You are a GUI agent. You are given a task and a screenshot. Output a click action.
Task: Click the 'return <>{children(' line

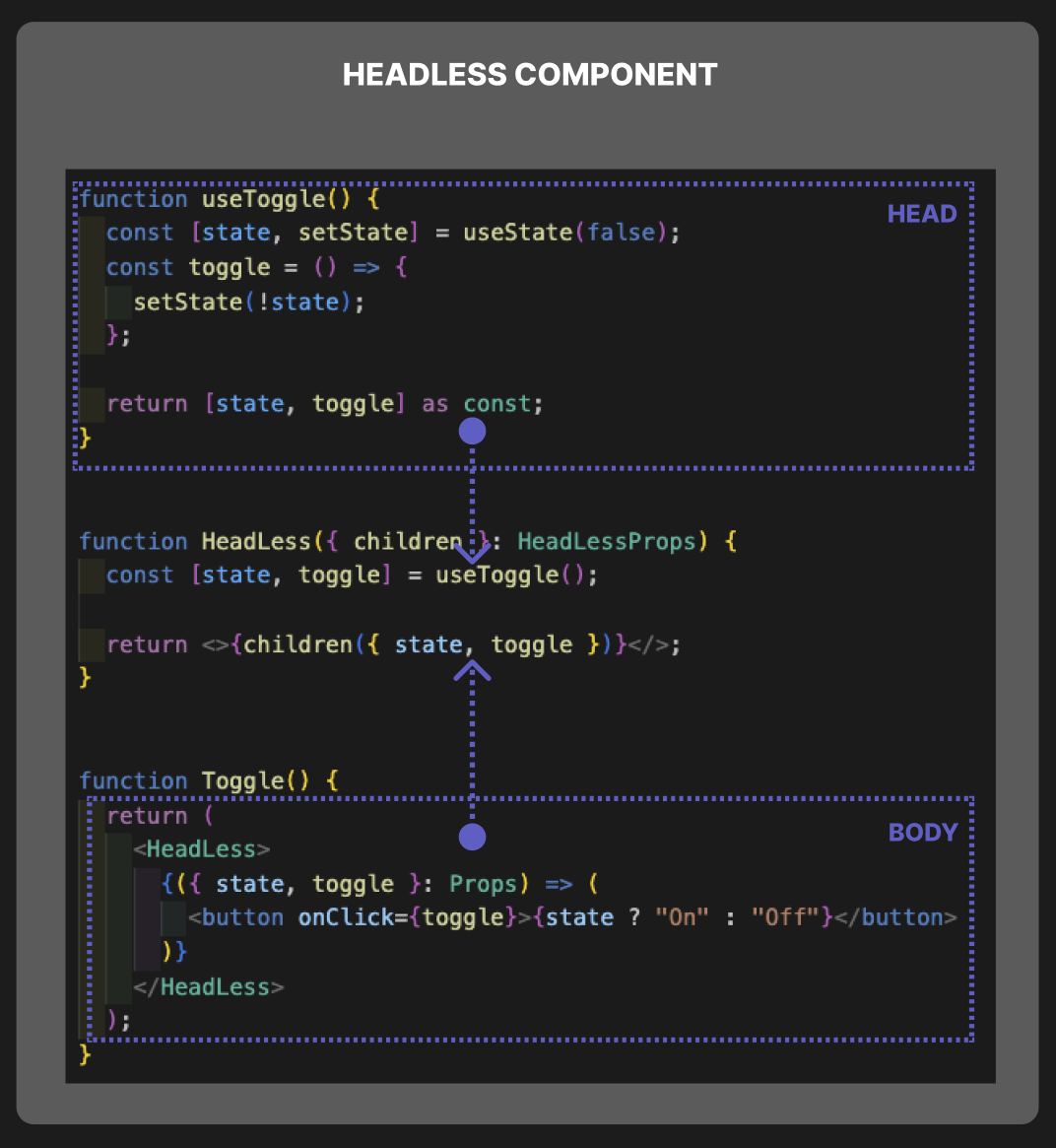click(x=394, y=645)
